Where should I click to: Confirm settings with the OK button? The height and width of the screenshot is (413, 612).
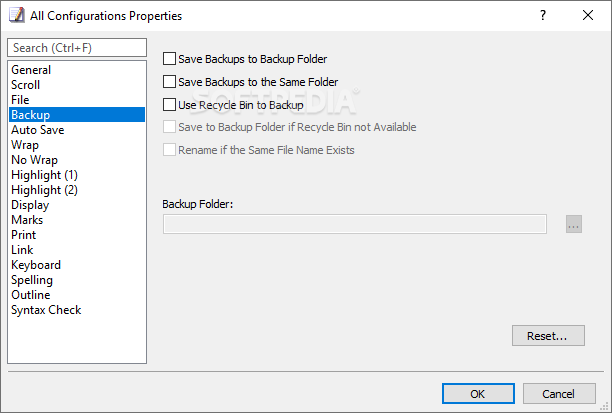coord(478,393)
